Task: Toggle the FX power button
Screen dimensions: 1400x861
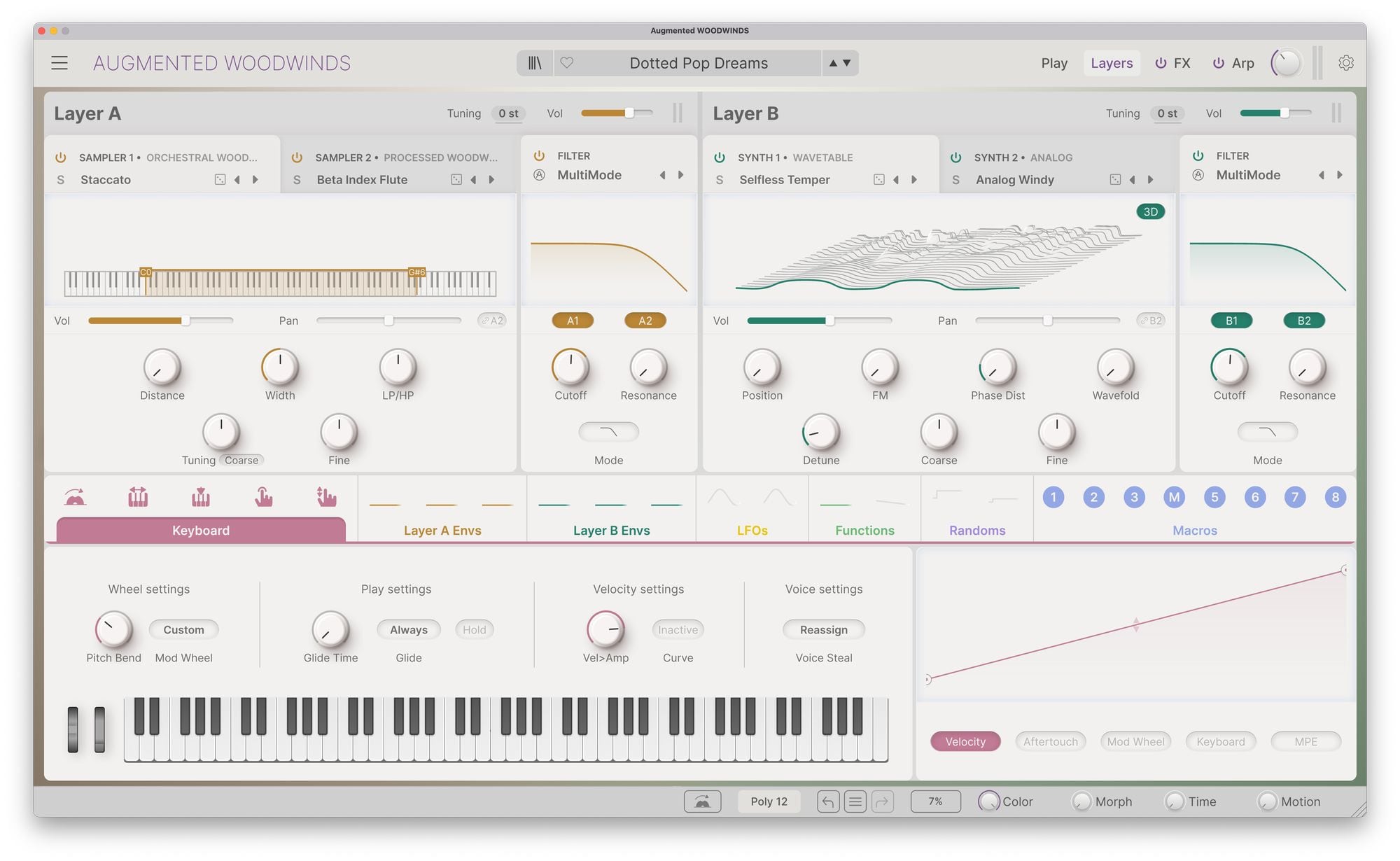Action: [x=1161, y=63]
